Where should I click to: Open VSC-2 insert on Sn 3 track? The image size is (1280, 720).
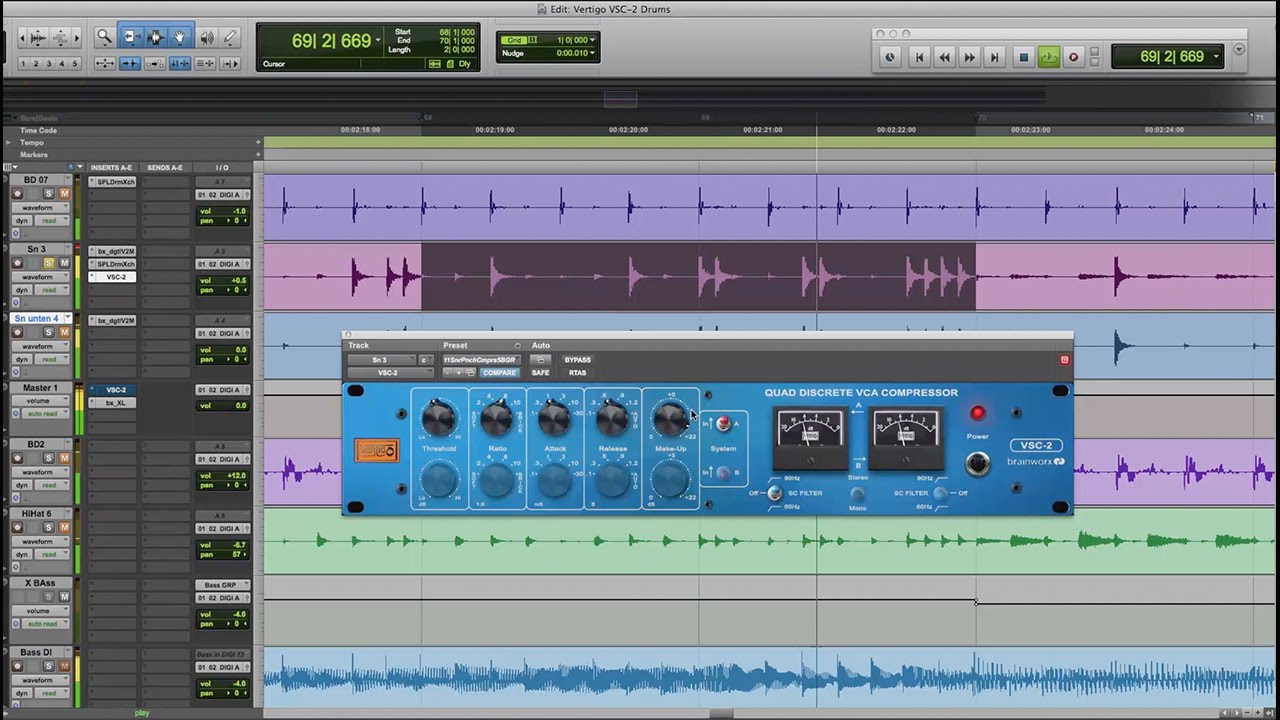112,277
